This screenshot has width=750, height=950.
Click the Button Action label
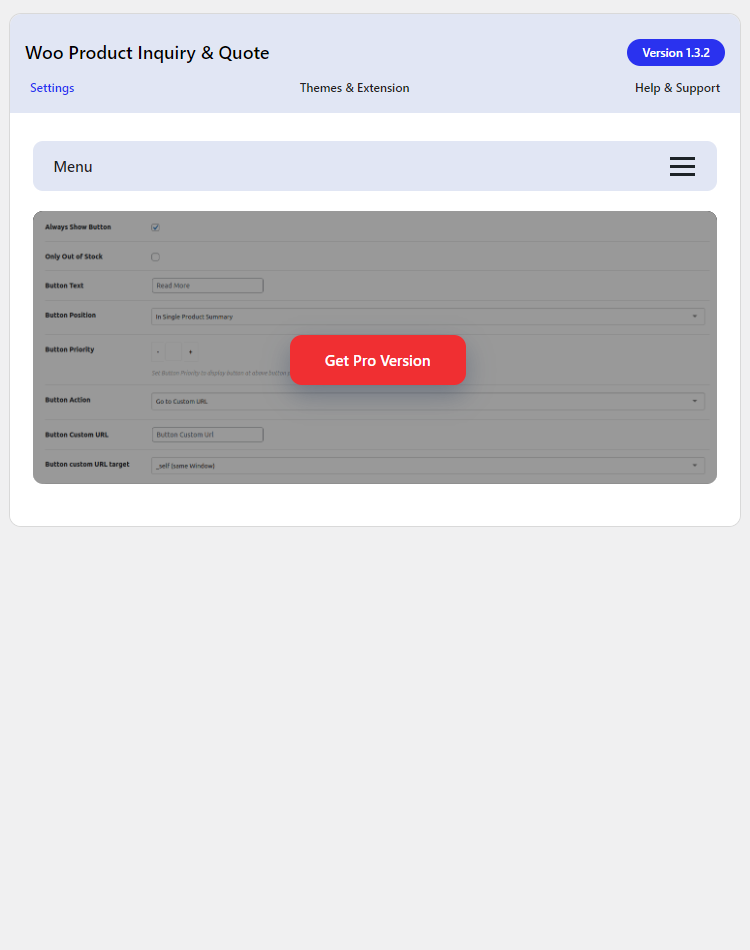(68, 400)
